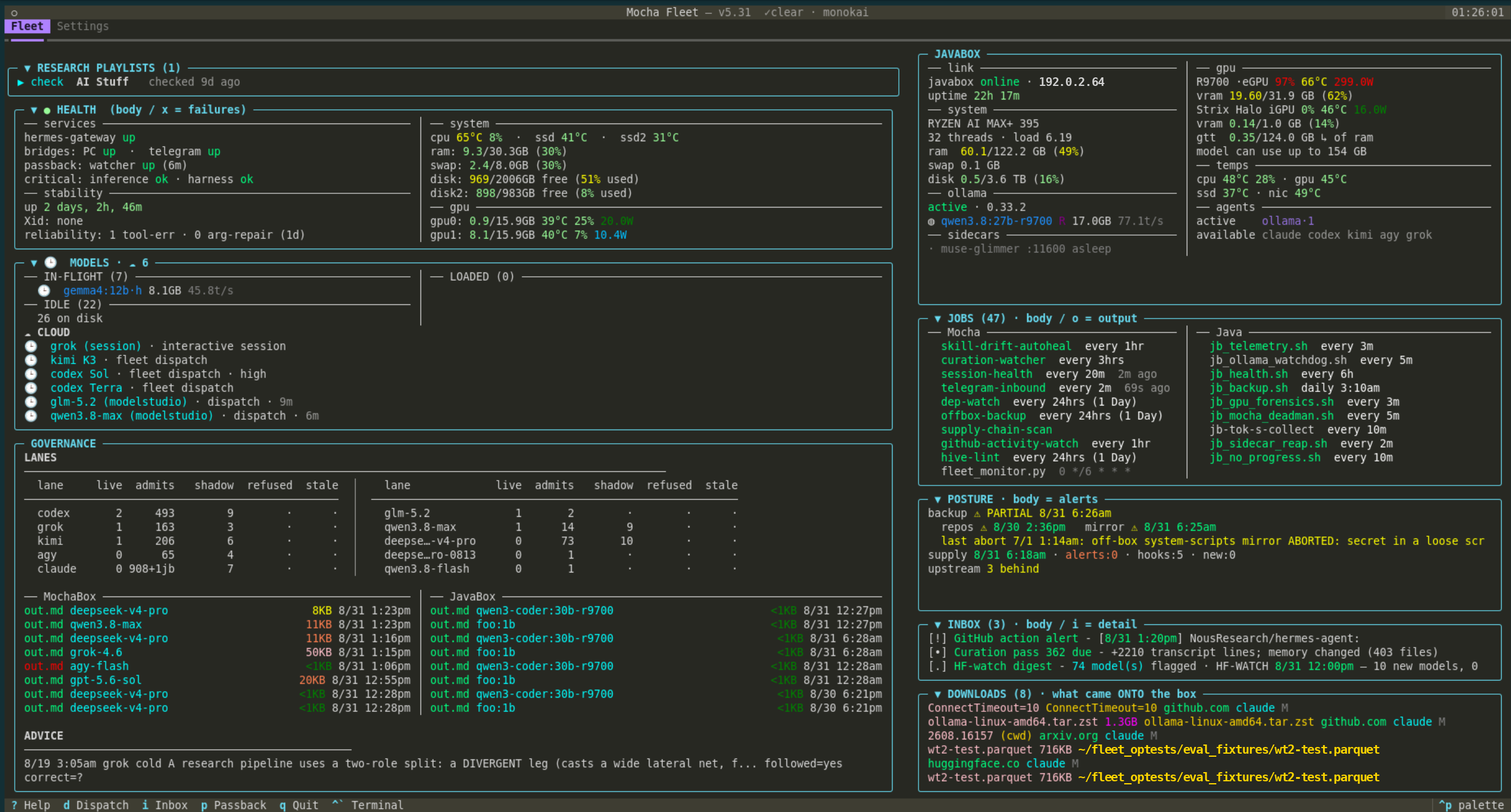The width and height of the screenshot is (1511, 812).
Task: Collapse the MODELS section triangle
Action: (34, 263)
